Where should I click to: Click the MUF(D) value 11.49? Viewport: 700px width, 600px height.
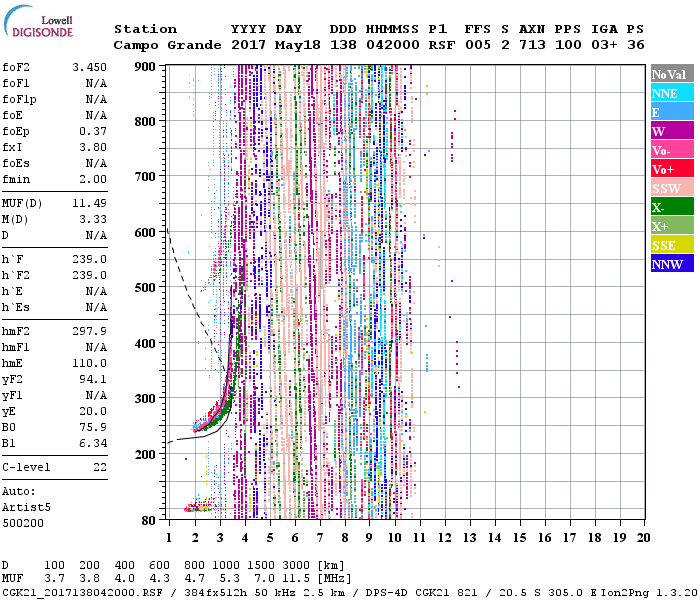tap(89, 203)
